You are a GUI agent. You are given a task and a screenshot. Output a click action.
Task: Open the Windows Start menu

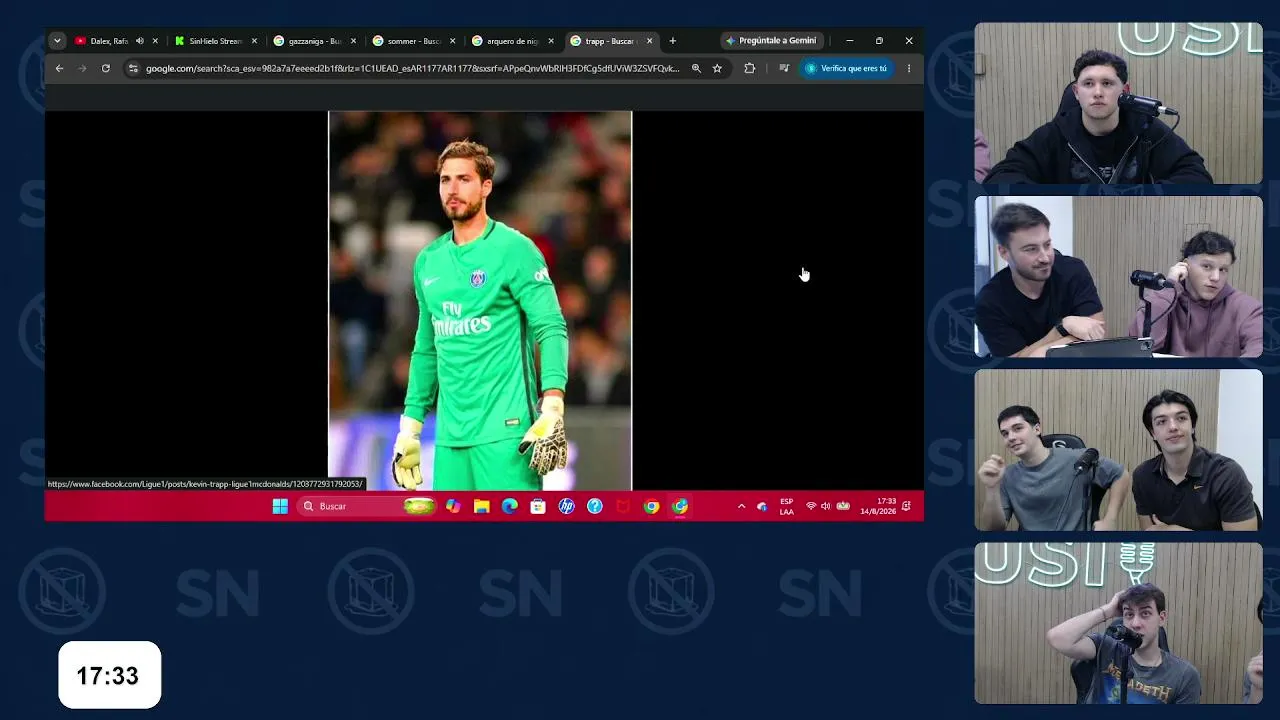pyautogui.click(x=280, y=506)
